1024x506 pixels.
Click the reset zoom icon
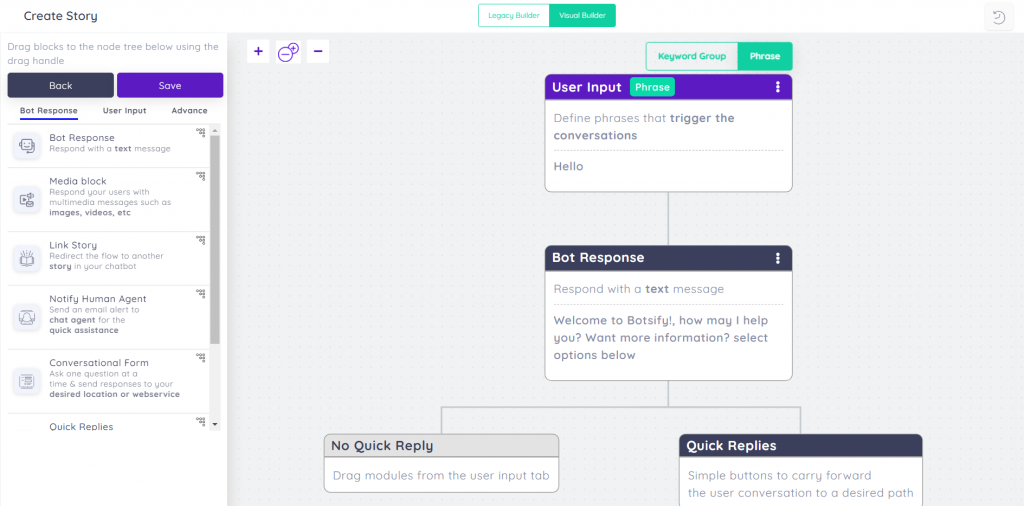288,52
